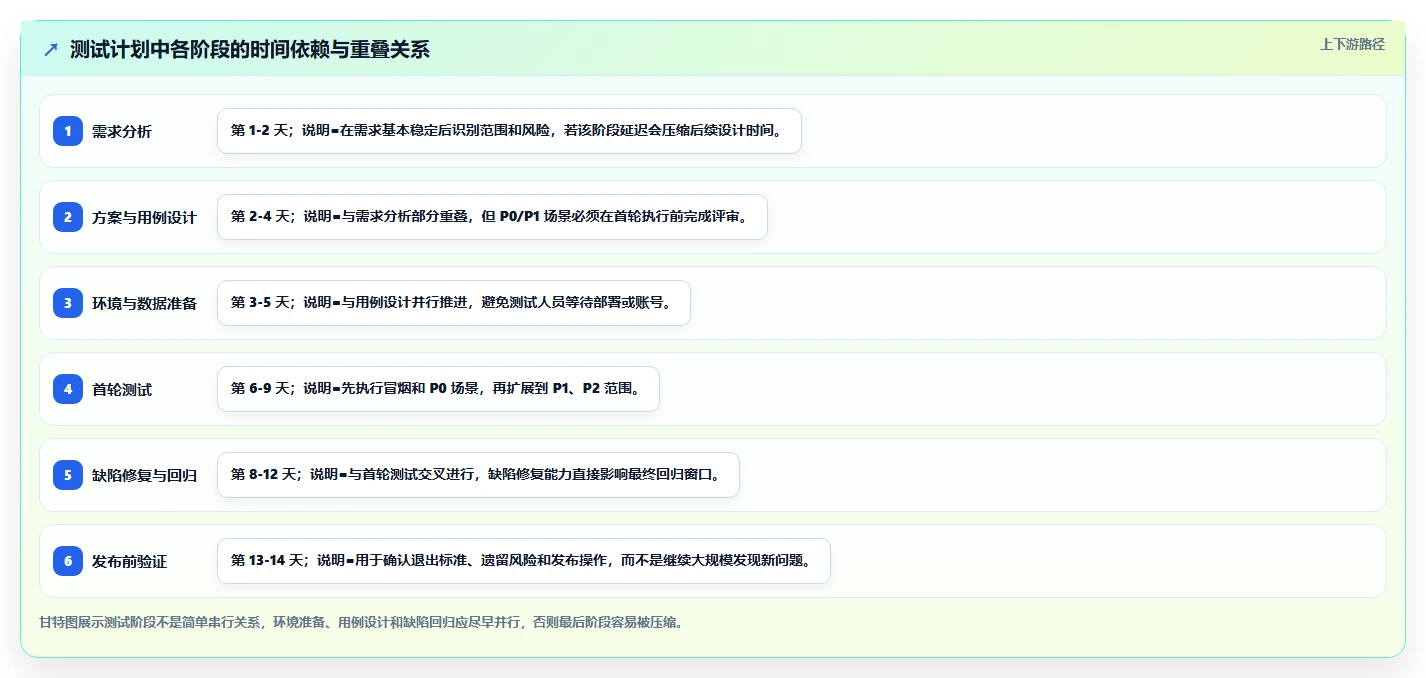
Task: Select the 缺陷修复与回归 stage label
Action: (144, 475)
